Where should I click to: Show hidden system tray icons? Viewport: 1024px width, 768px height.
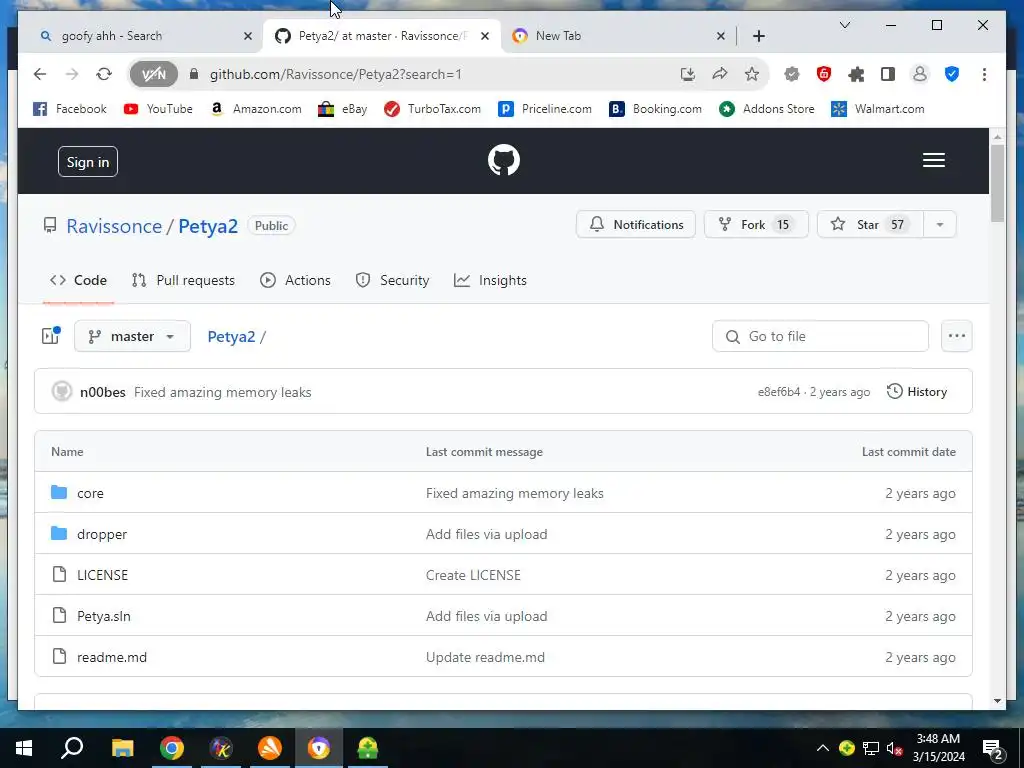point(822,748)
